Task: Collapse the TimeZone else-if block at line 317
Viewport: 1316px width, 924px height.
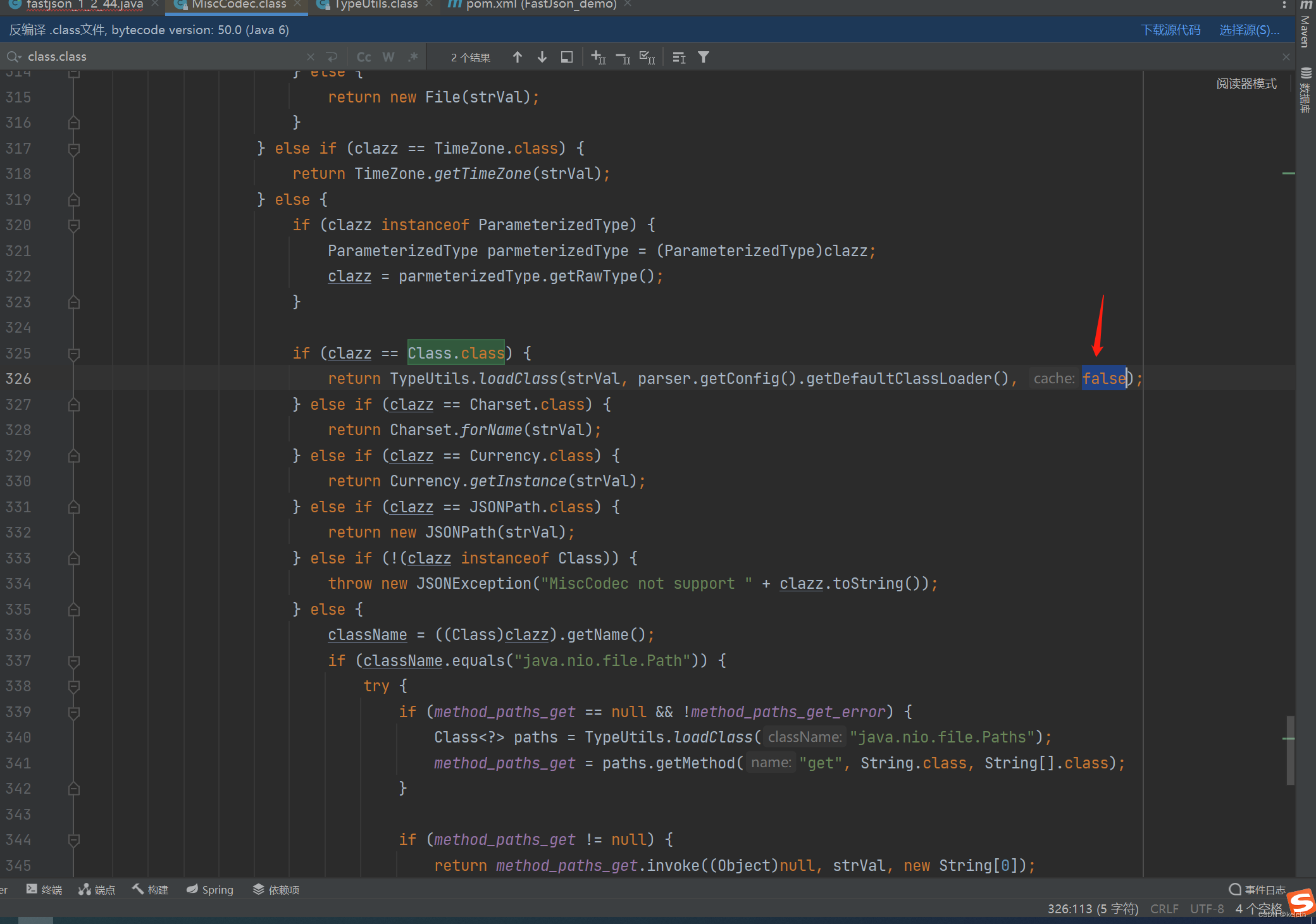Action: 74,149
